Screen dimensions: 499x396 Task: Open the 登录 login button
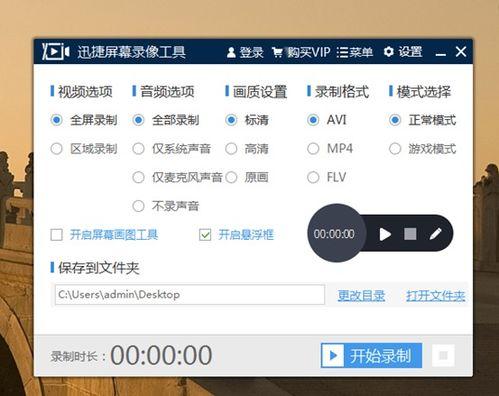point(245,52)
